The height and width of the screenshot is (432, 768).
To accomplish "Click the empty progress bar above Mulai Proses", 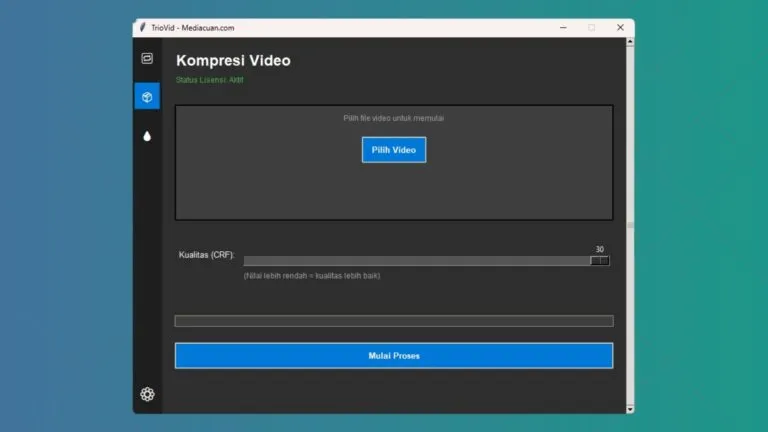I will [393, 321].
